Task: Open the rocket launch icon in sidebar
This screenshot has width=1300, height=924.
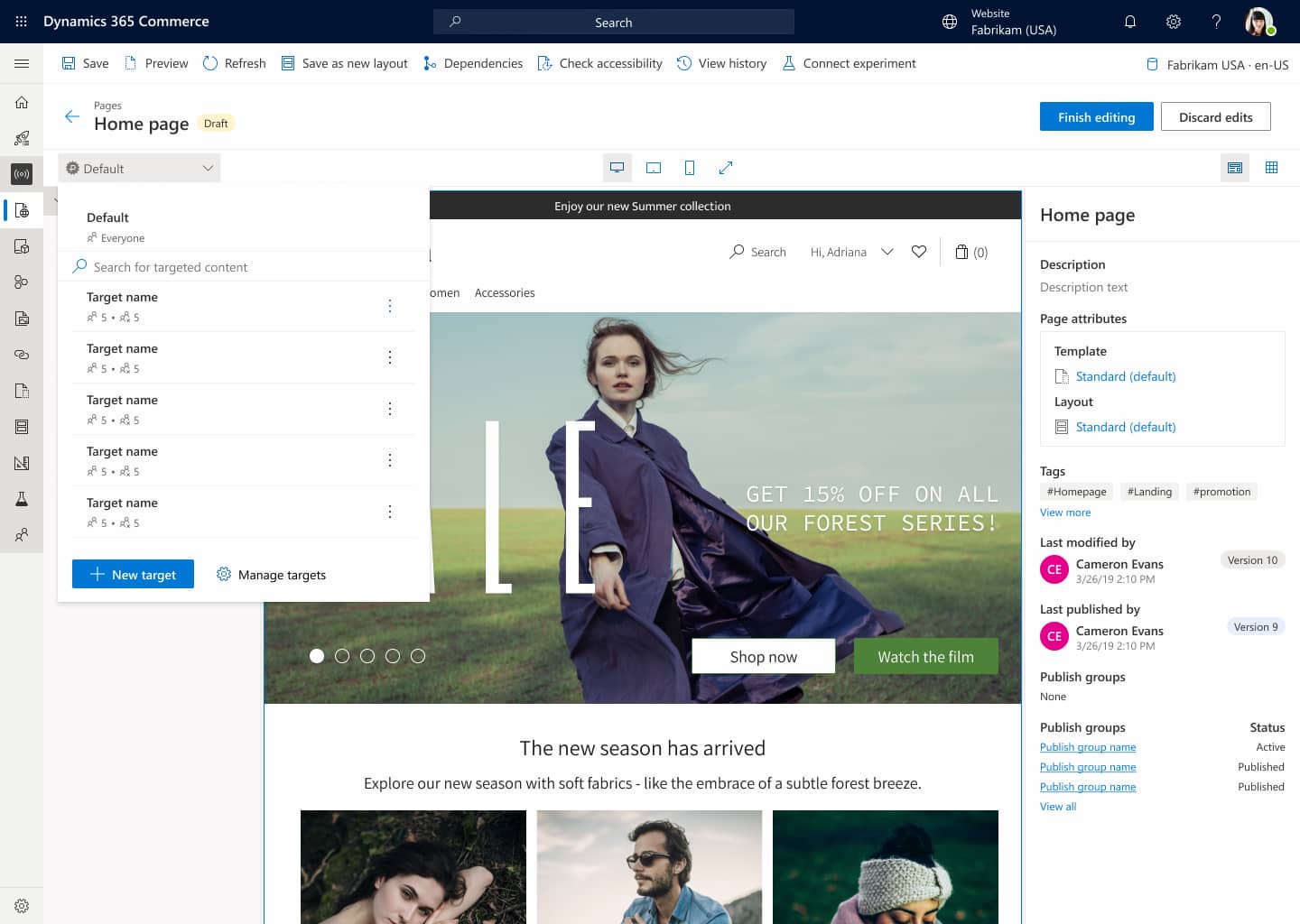Action: pos(22,138)
